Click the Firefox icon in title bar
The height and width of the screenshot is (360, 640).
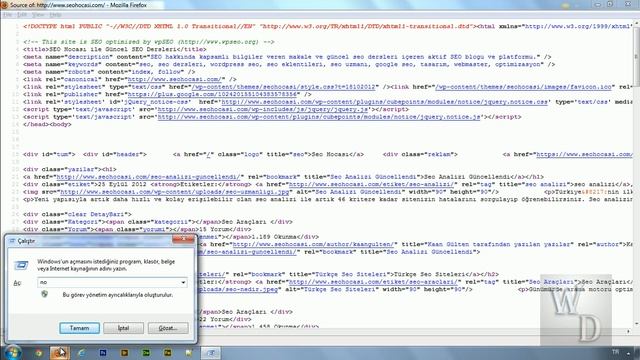4,5
